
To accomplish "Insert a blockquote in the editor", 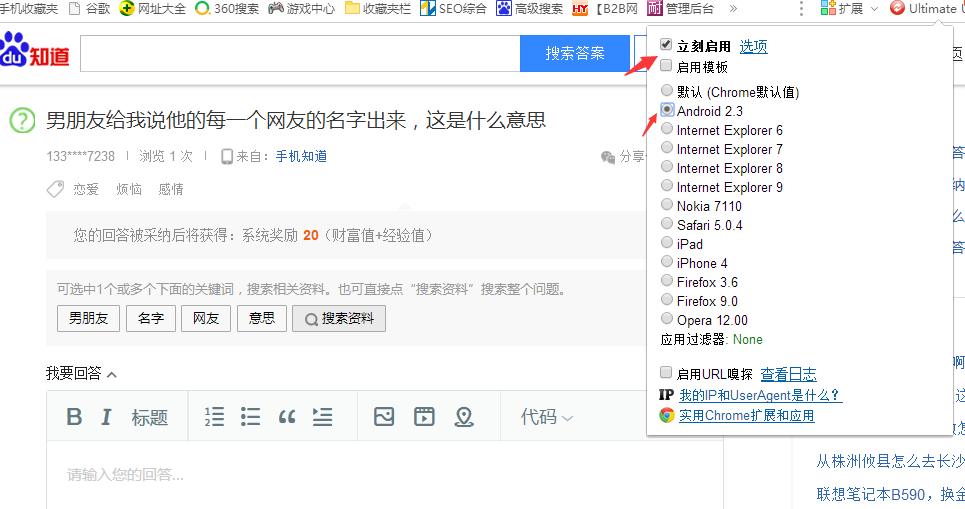I will click(287, 417).
